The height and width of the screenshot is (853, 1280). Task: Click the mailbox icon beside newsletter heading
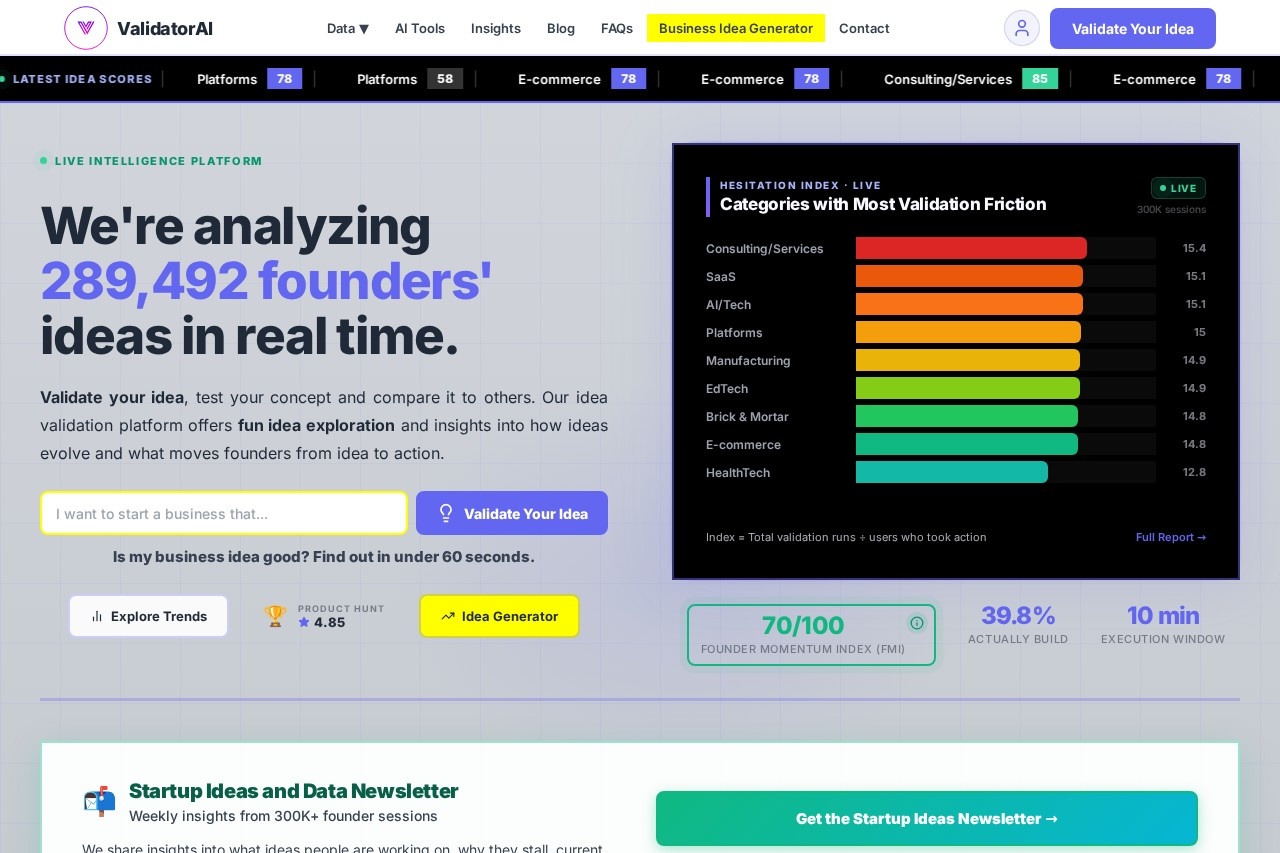(99, 801)
